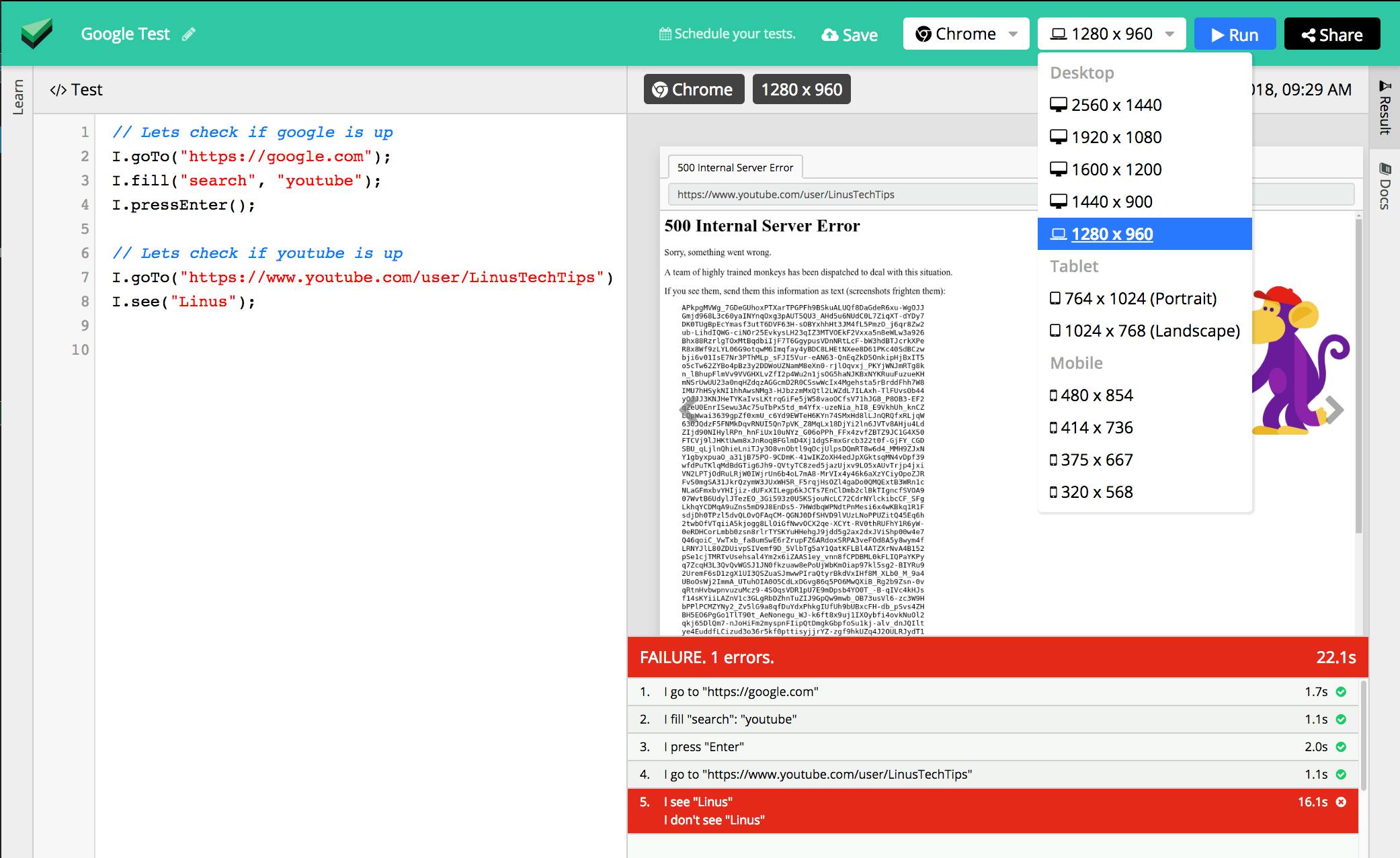Share the test
Image resolution: width=1400 pixels, height=858 pixels.
(x=1332, y=34)
